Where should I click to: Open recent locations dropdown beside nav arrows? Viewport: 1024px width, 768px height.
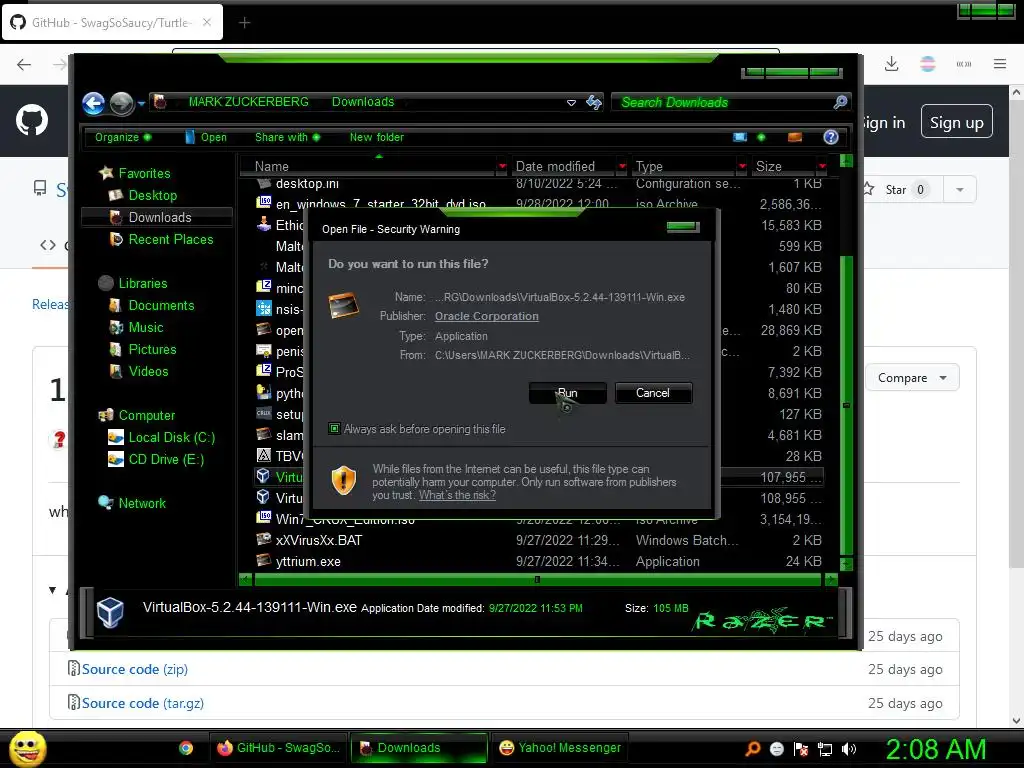click(x=141, y=103)
